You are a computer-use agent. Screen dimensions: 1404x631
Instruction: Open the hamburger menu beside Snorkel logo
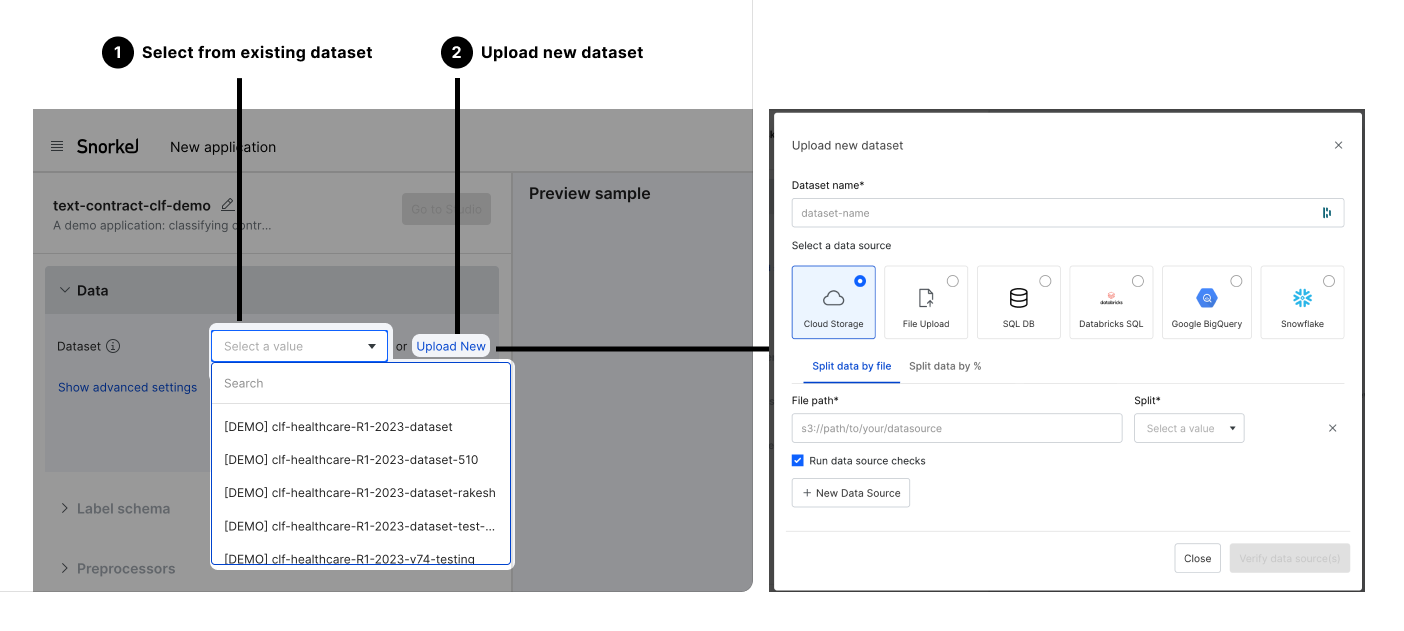[x=57, y=146]
